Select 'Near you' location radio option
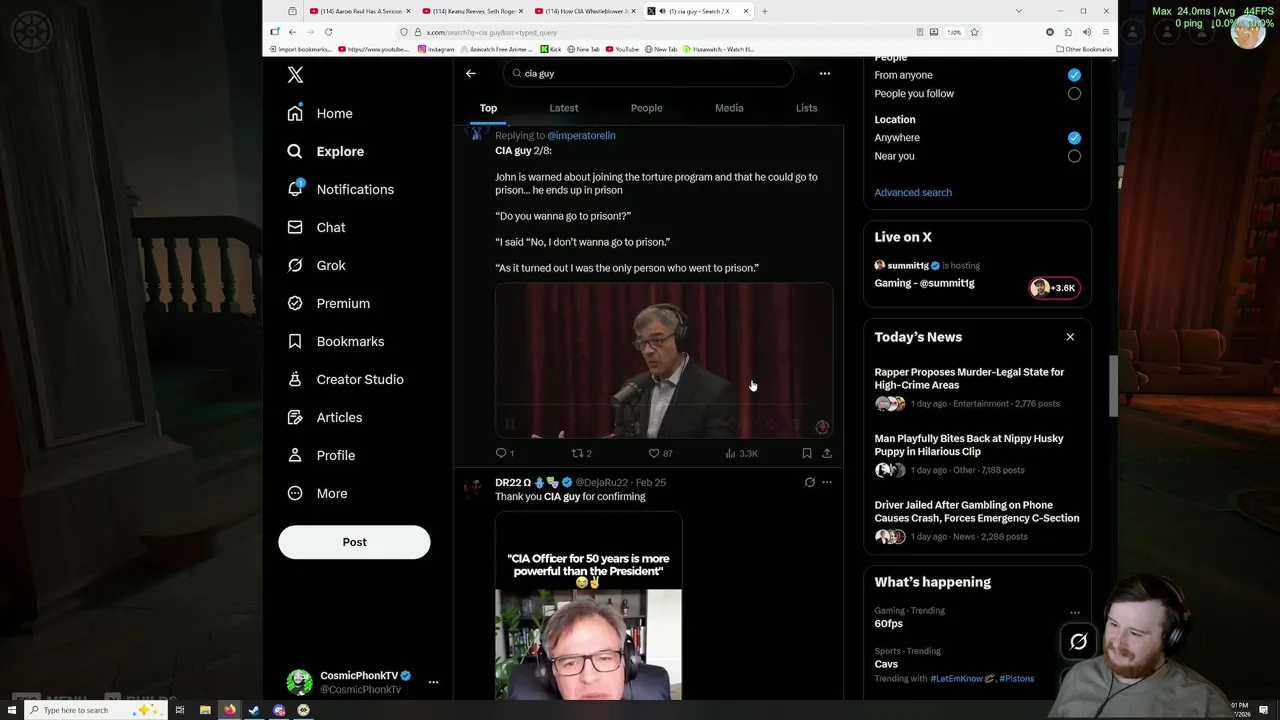 (1074, 156)
